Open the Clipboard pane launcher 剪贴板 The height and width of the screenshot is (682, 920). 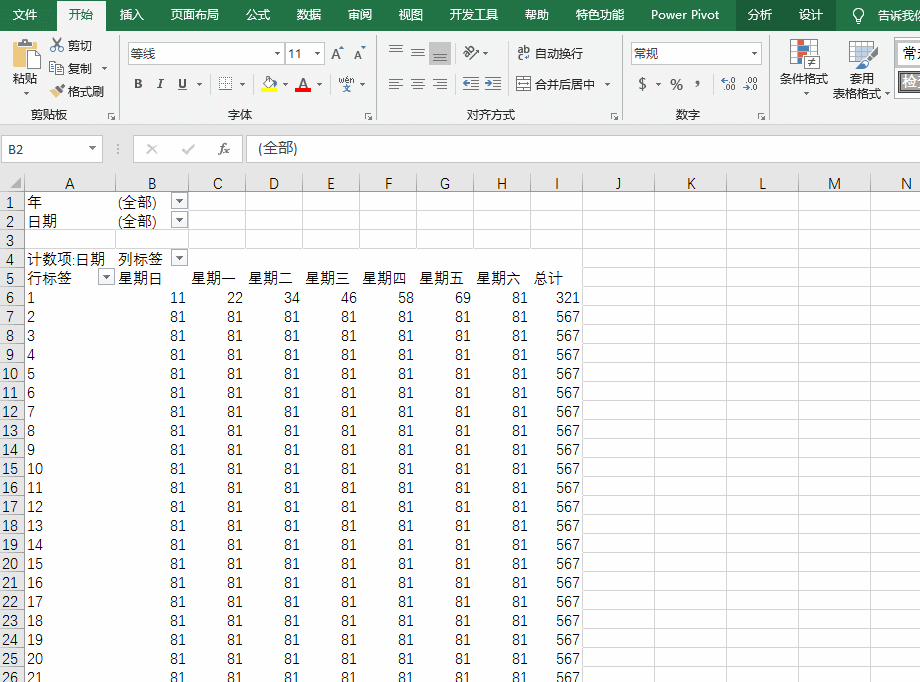pos(111,116)
